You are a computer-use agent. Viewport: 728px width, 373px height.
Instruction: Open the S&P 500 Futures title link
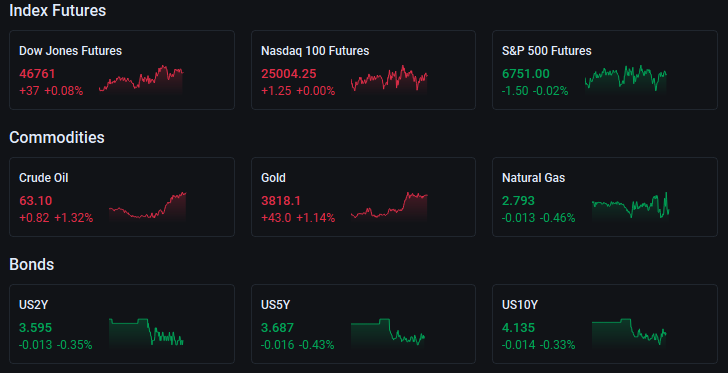(x=546, y=51)
